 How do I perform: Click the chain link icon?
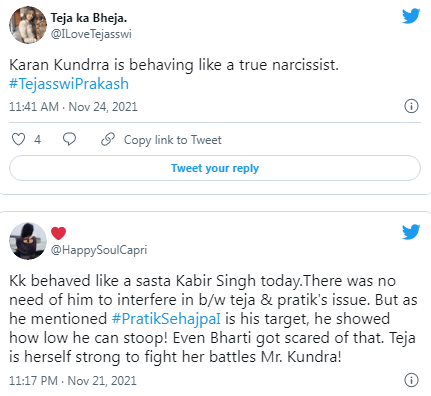(x=108, y=139)
